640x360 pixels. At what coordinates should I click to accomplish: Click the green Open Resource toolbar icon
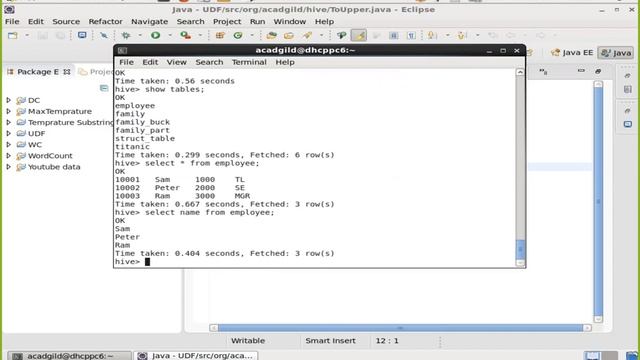341,36
